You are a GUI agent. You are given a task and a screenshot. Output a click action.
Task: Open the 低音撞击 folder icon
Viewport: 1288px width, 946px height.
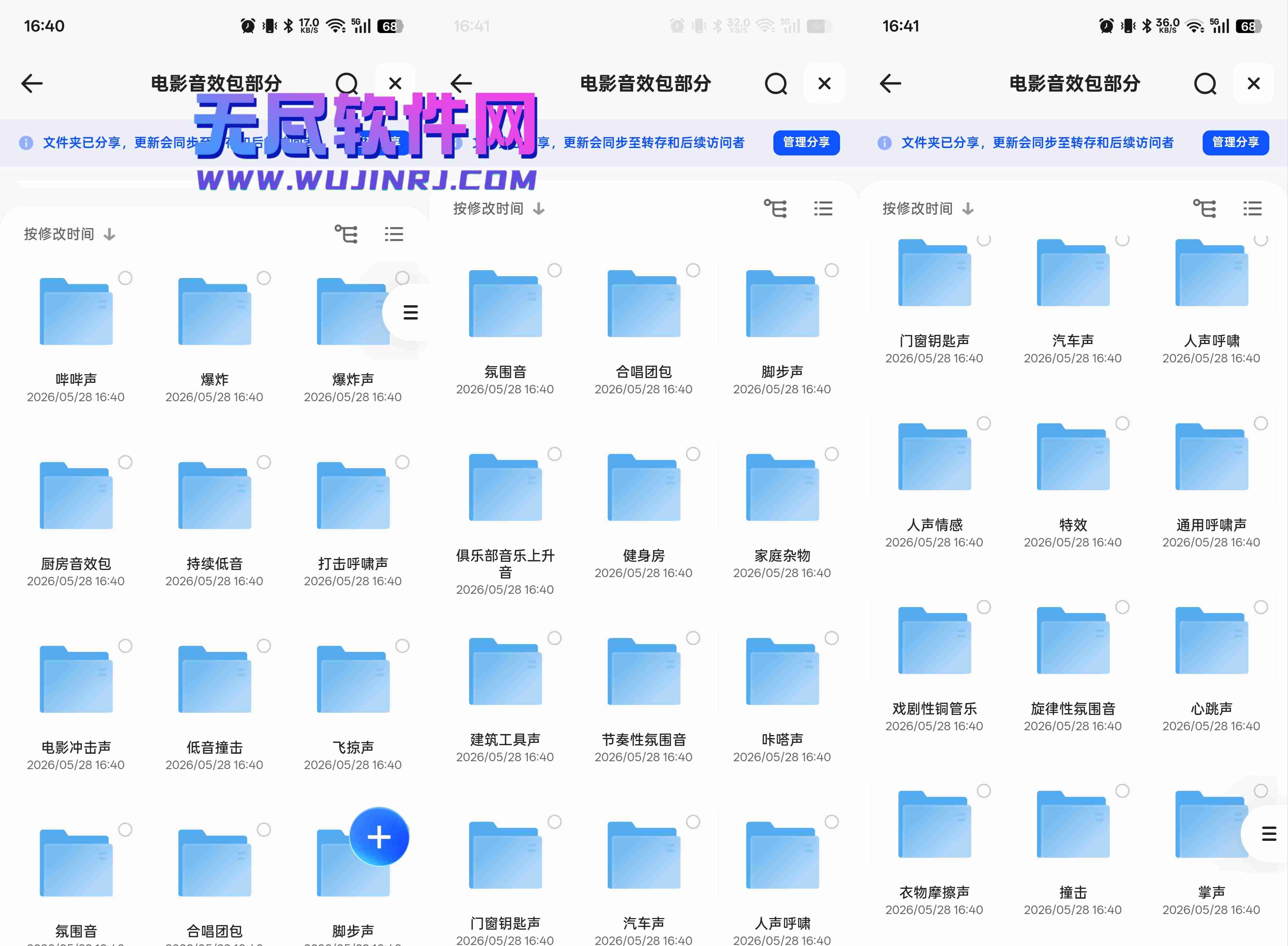[215, 679]
